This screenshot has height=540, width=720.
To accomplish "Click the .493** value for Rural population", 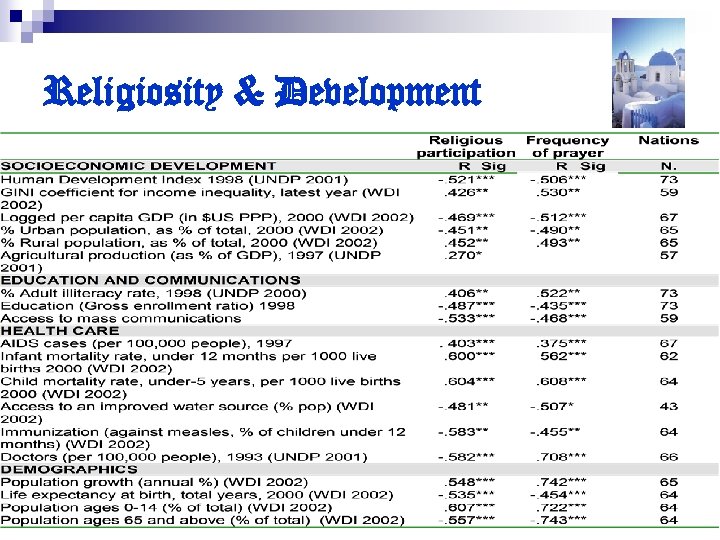I will (x=558, y=243).
